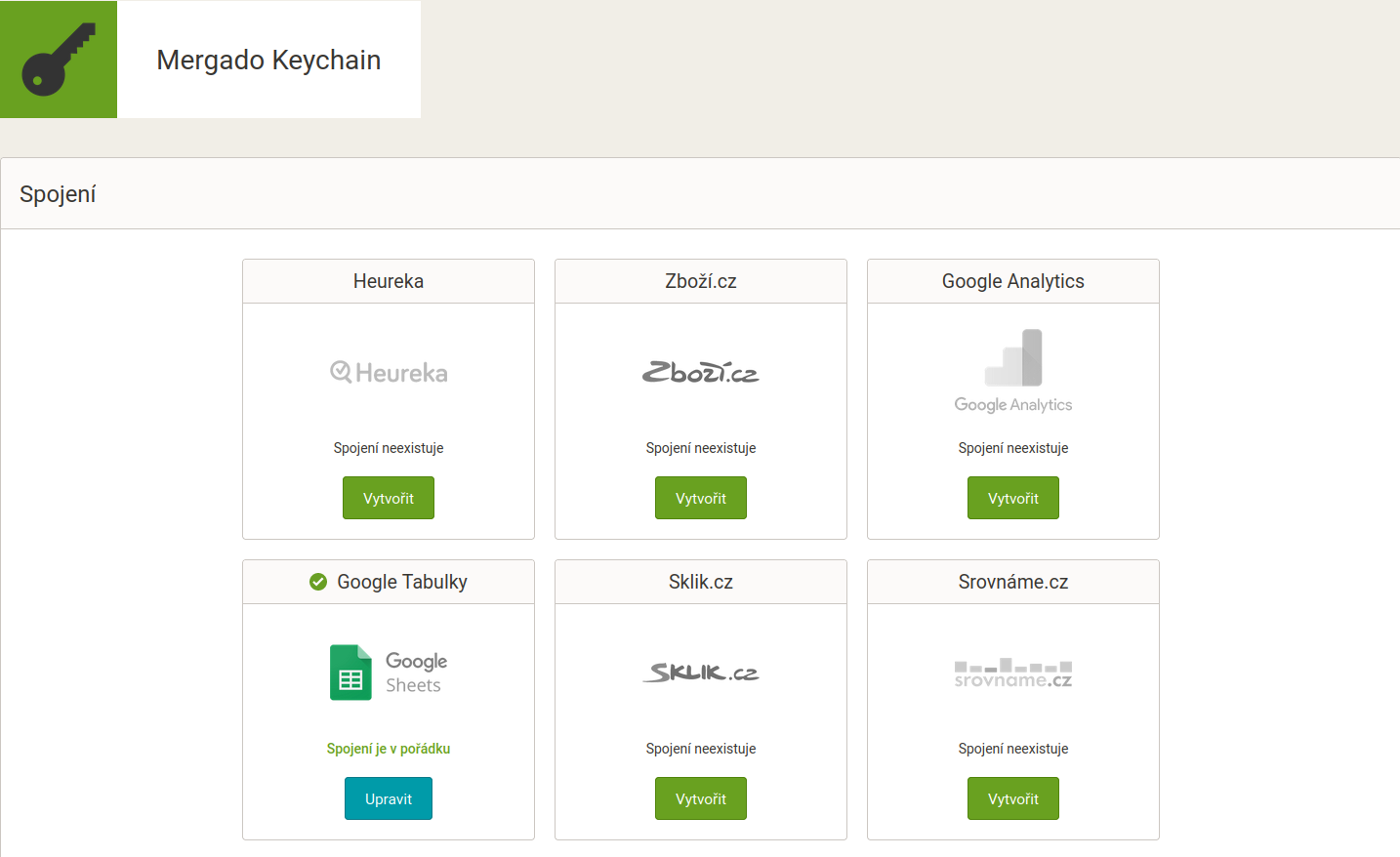Click the Spojení section heading

(58, 194)
